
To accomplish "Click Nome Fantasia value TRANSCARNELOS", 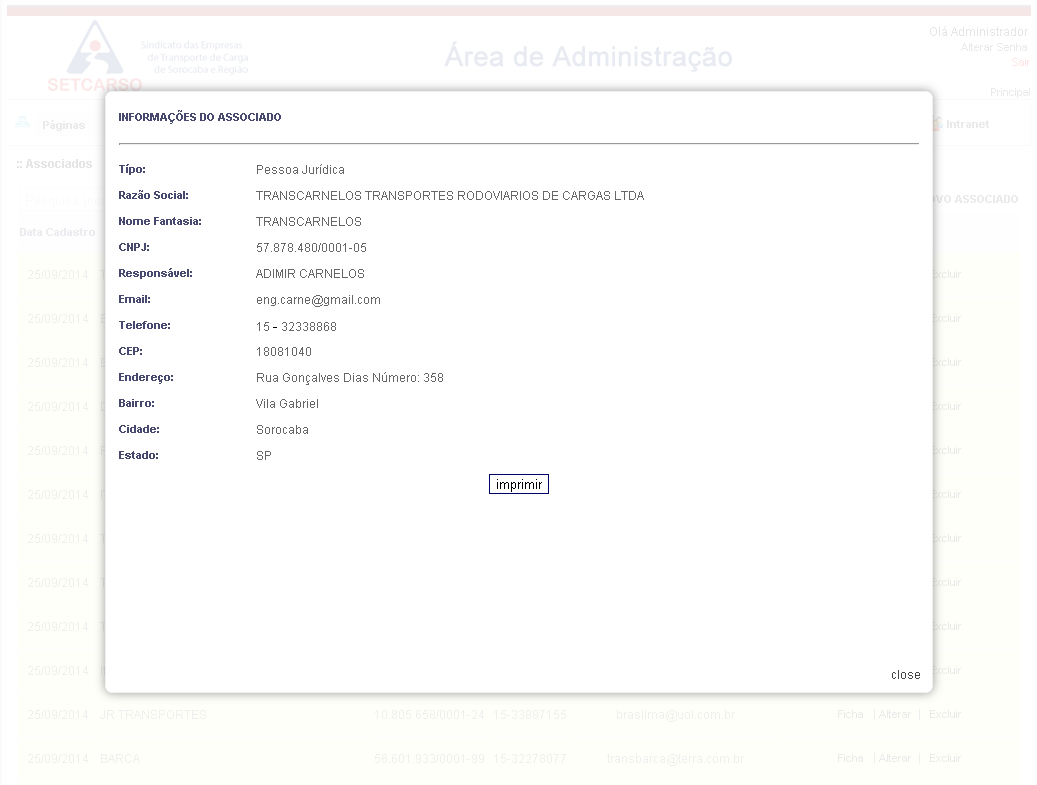I will coord(309,222).
